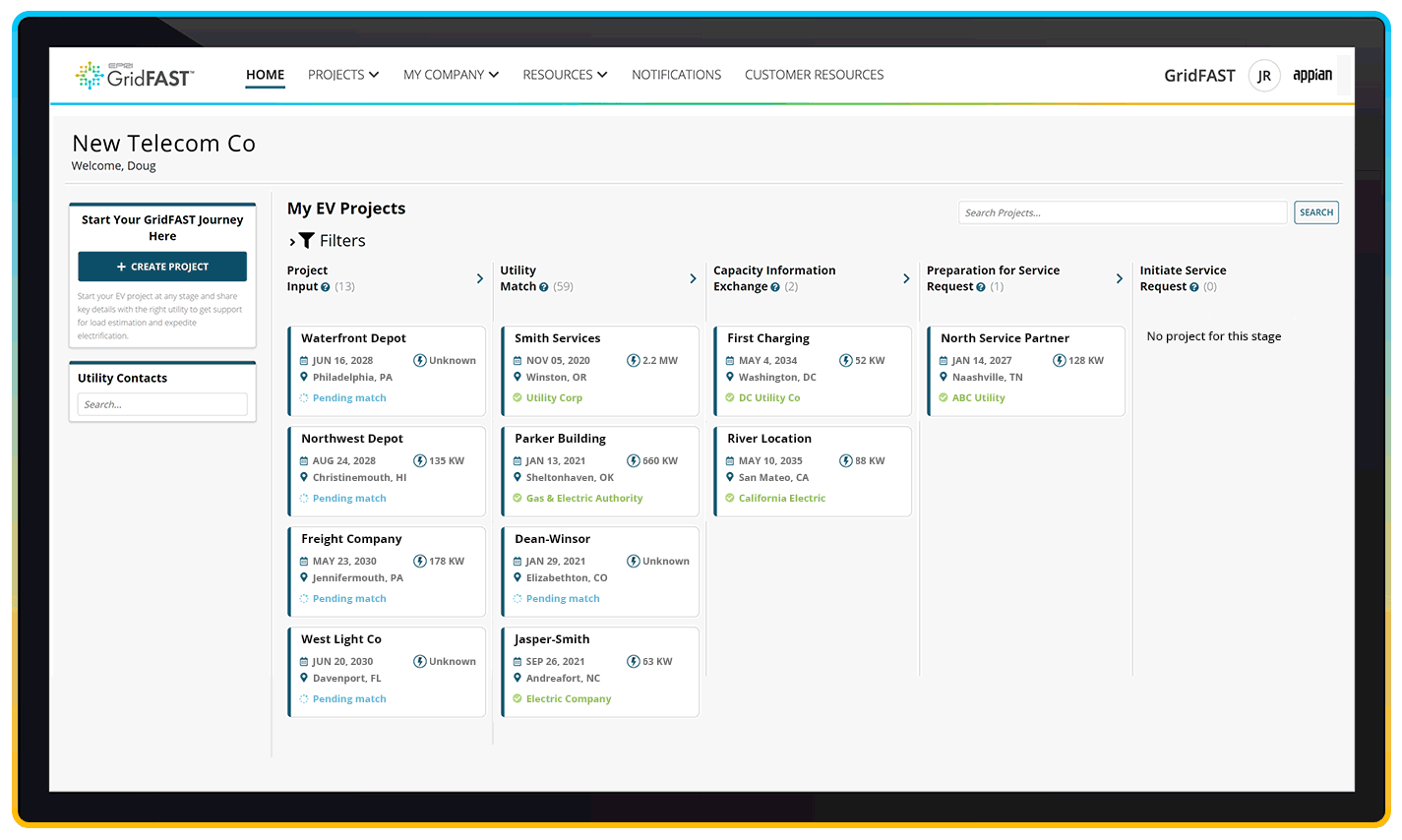
Task: Click the GridFAST logo
Action: click(135, 75)
